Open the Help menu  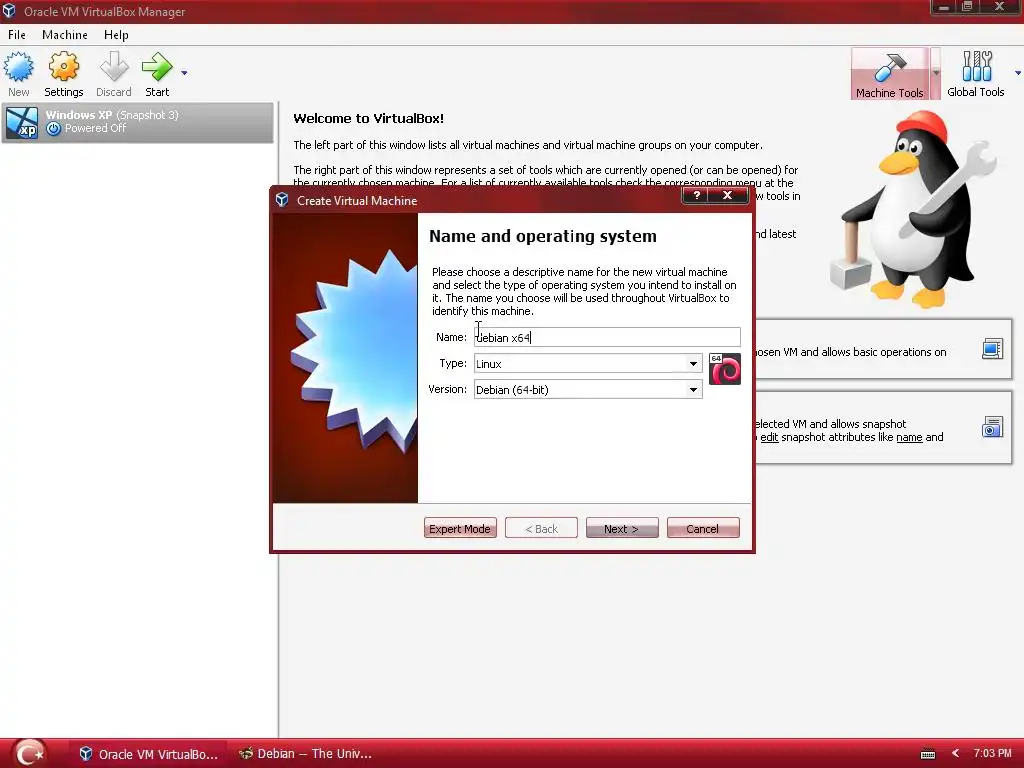pyautogui.click(x=116, y=35)
